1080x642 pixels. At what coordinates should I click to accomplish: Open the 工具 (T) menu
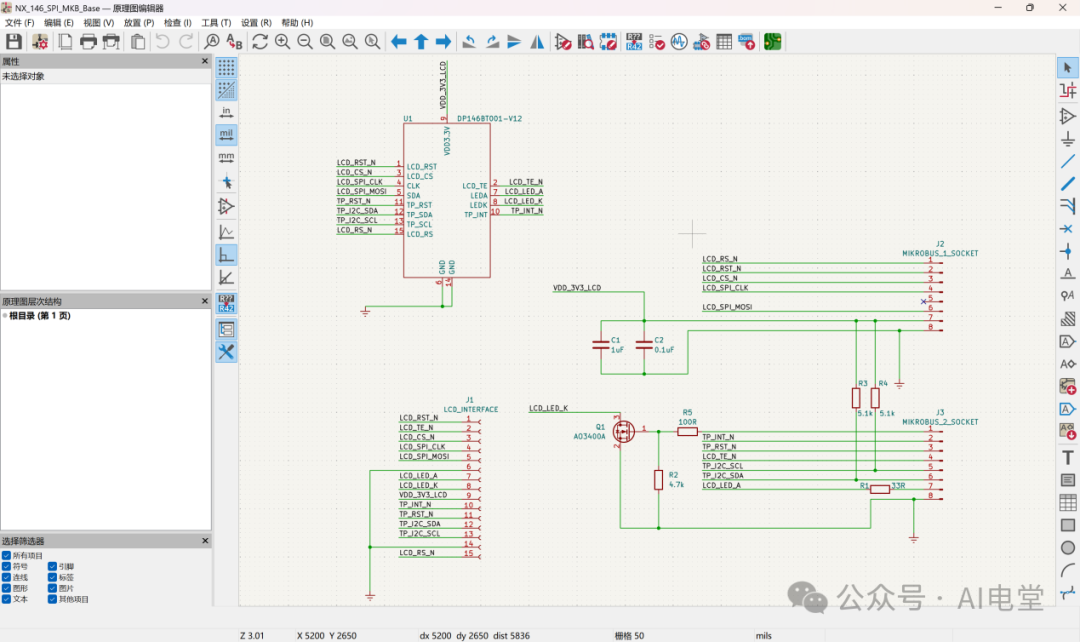click(x=216, y=23)
